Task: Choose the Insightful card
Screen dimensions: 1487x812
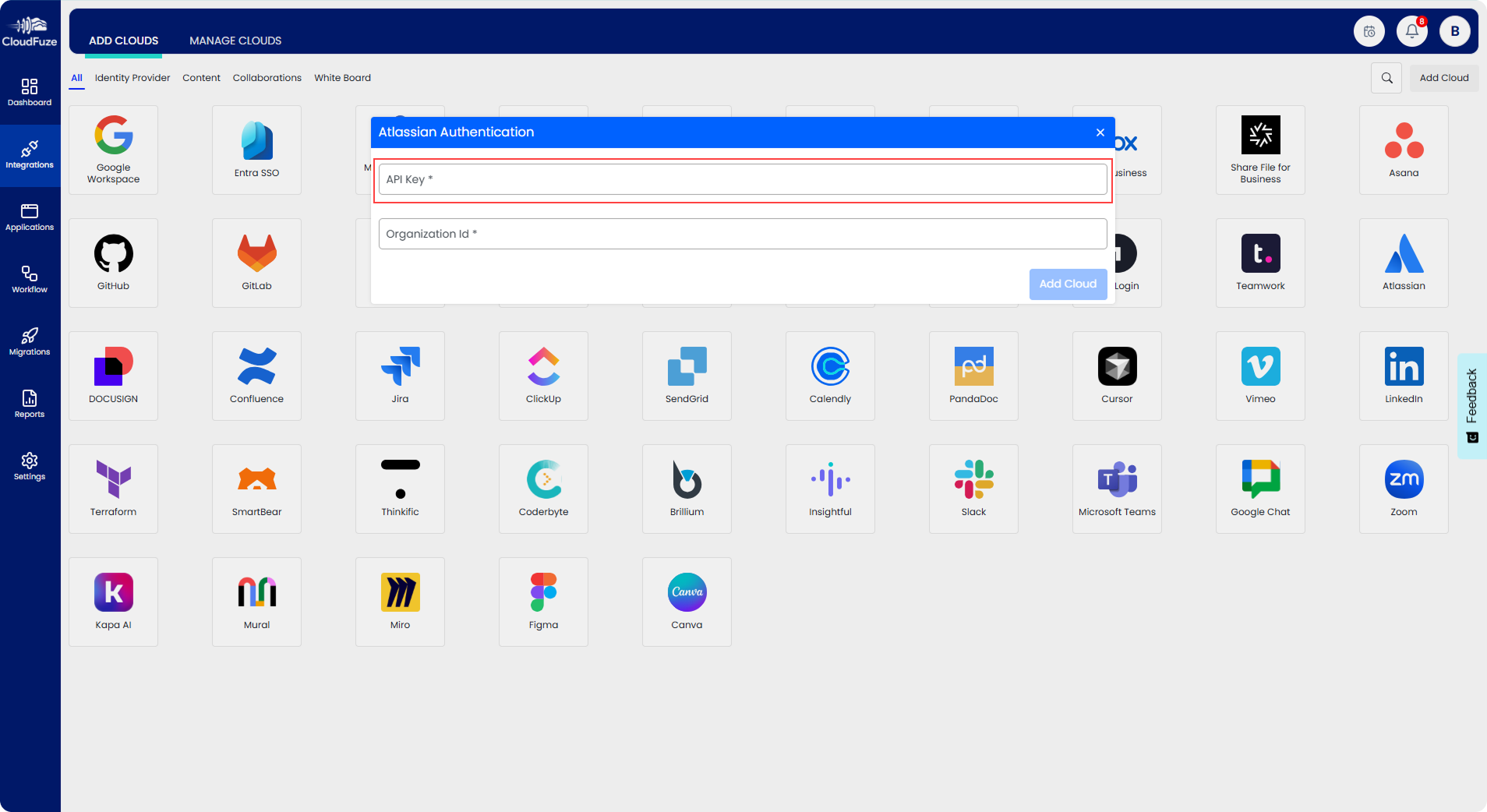Action: click(830, 489)
